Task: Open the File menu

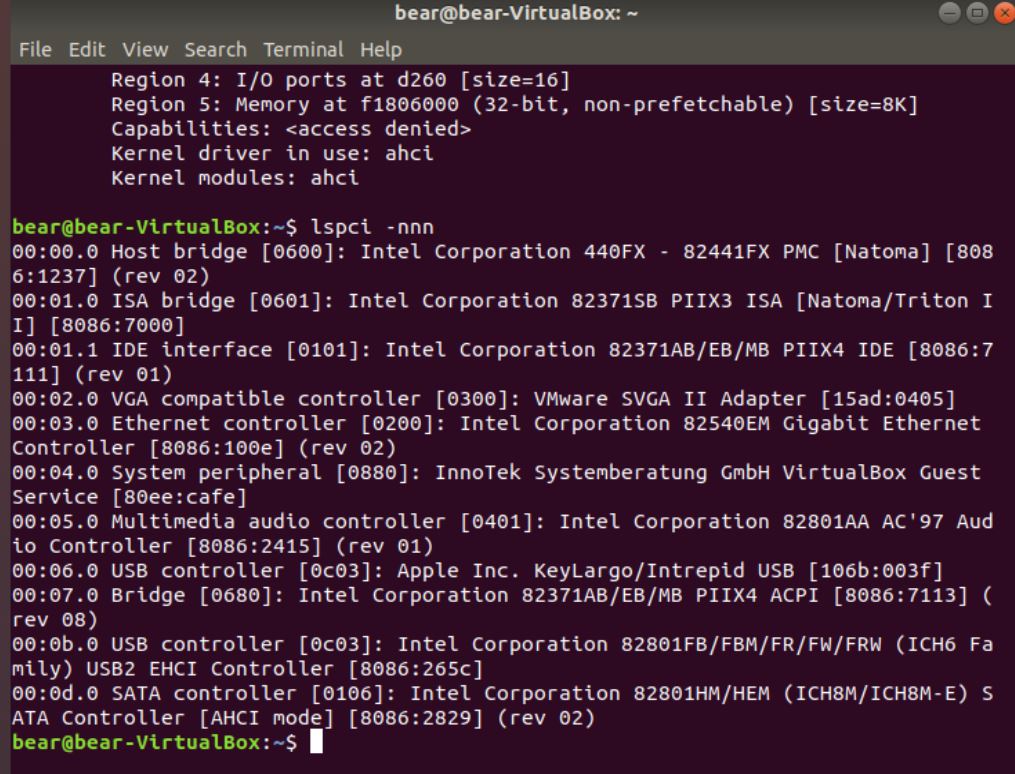Action: 35,50
